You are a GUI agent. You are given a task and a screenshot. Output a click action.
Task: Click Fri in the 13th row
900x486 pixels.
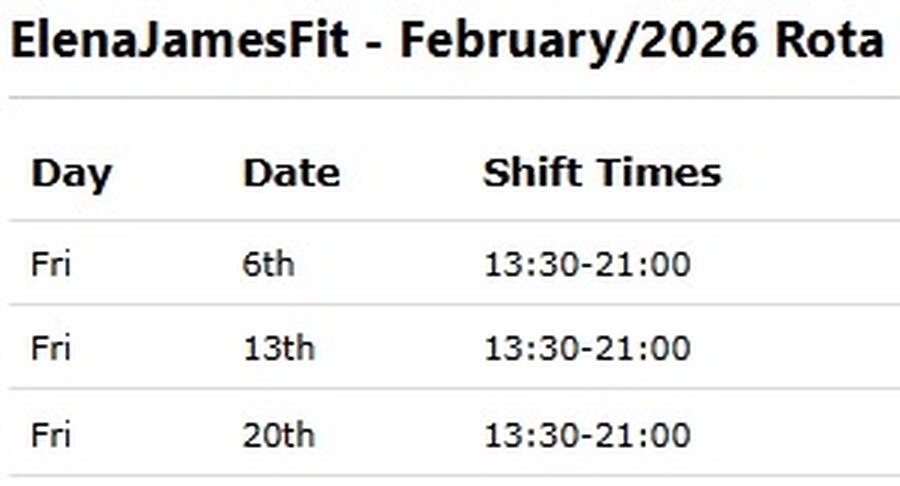point(51,349)
